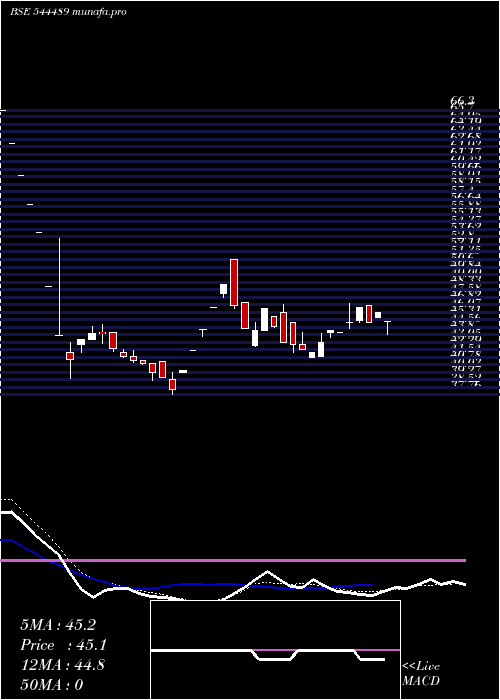Click the BSE 544489 munafa.pro title
Image resolution: width=500 pixels, height=700 pixels.
tap(68, 12)
